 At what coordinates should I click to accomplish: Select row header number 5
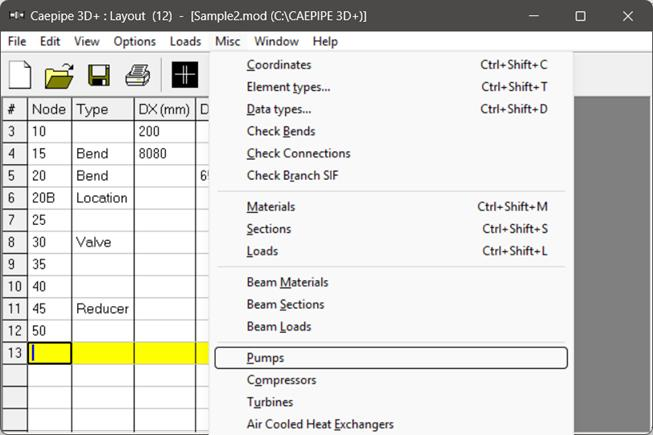pyautogui.click(x=15, y=176)
